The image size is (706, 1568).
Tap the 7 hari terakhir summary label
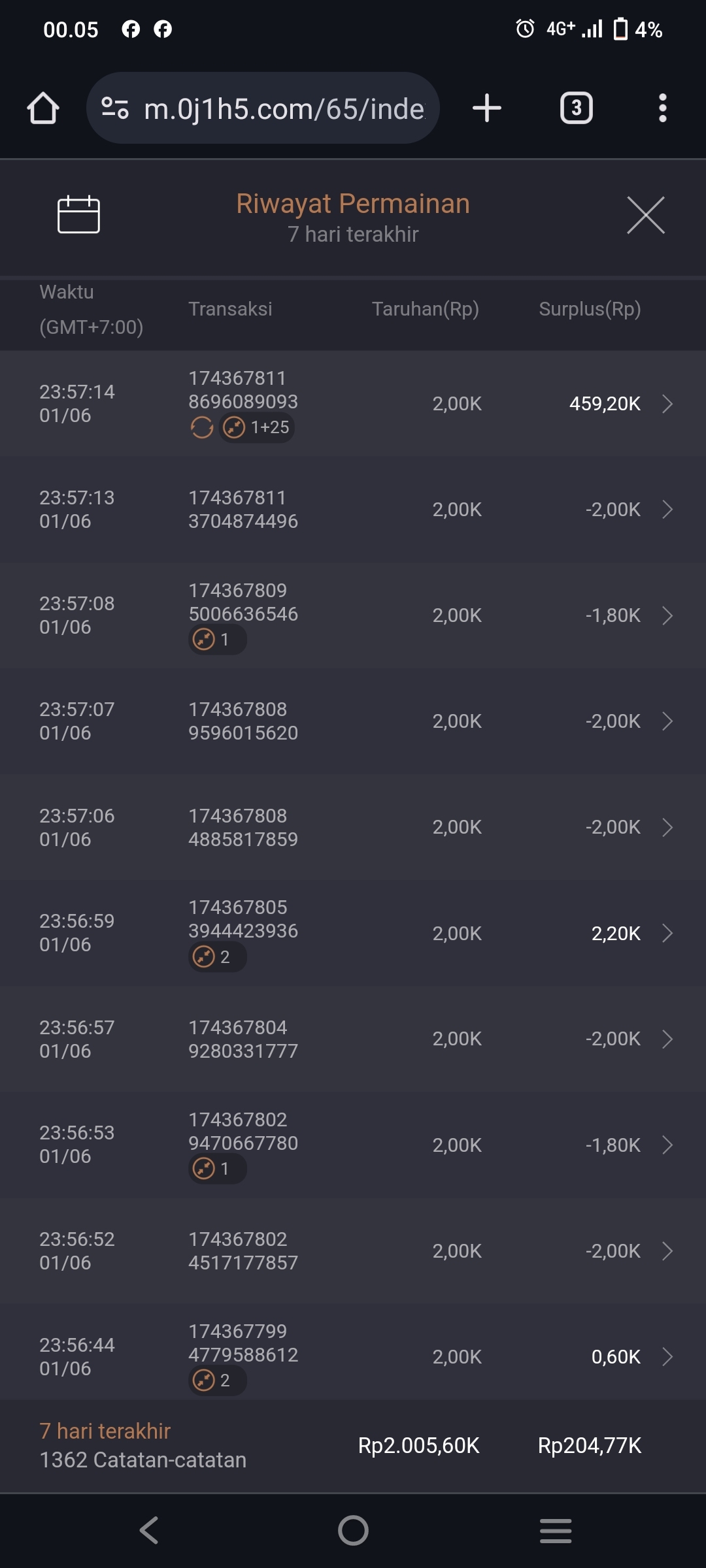(105, 1431)
